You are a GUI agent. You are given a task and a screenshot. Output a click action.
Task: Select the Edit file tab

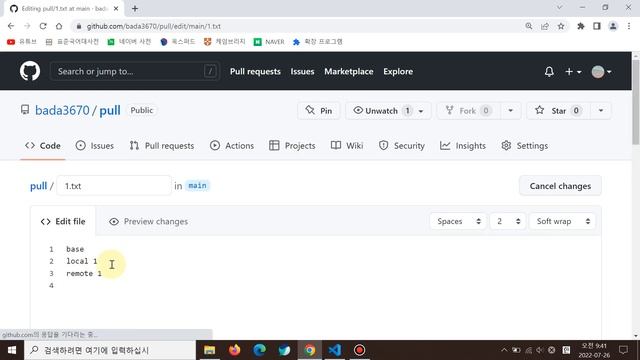coord(63,221)
